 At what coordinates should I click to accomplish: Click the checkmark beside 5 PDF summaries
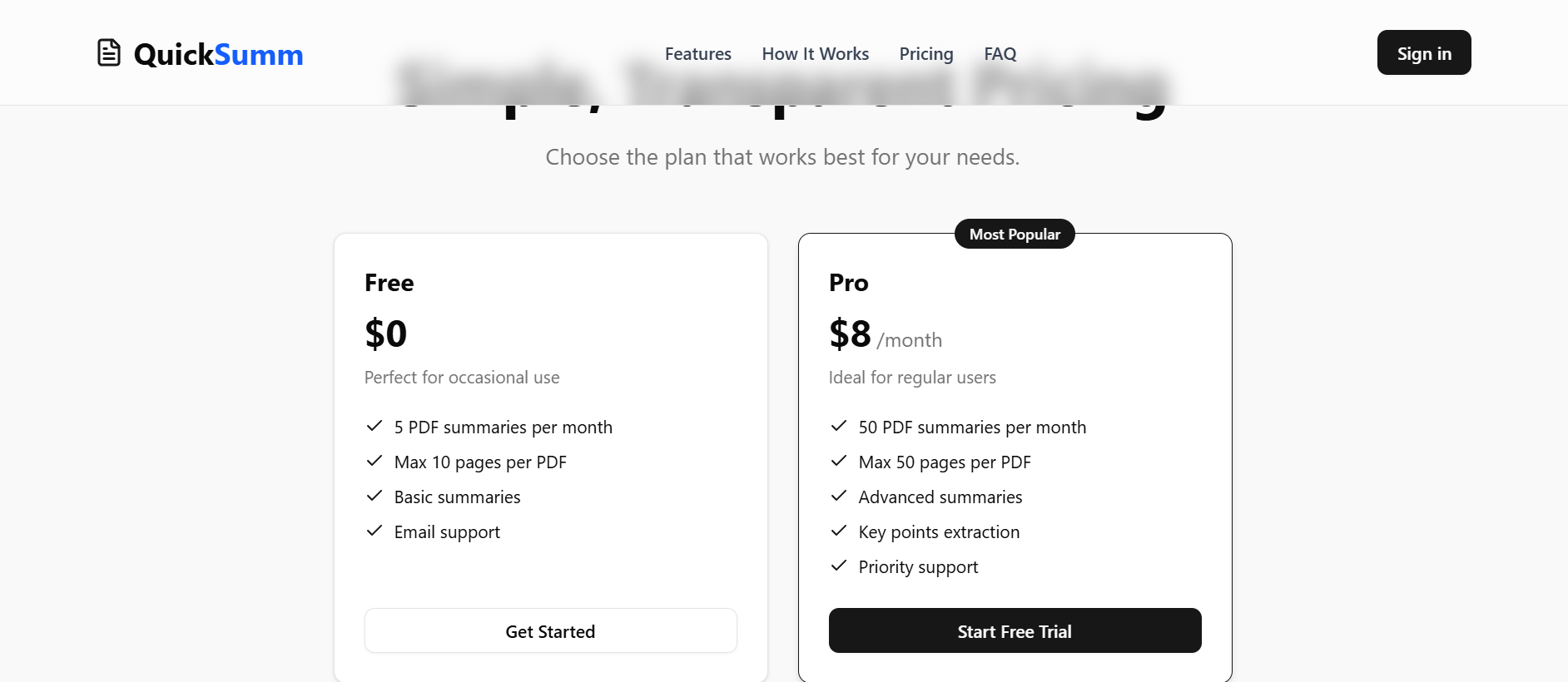point(375,426)
